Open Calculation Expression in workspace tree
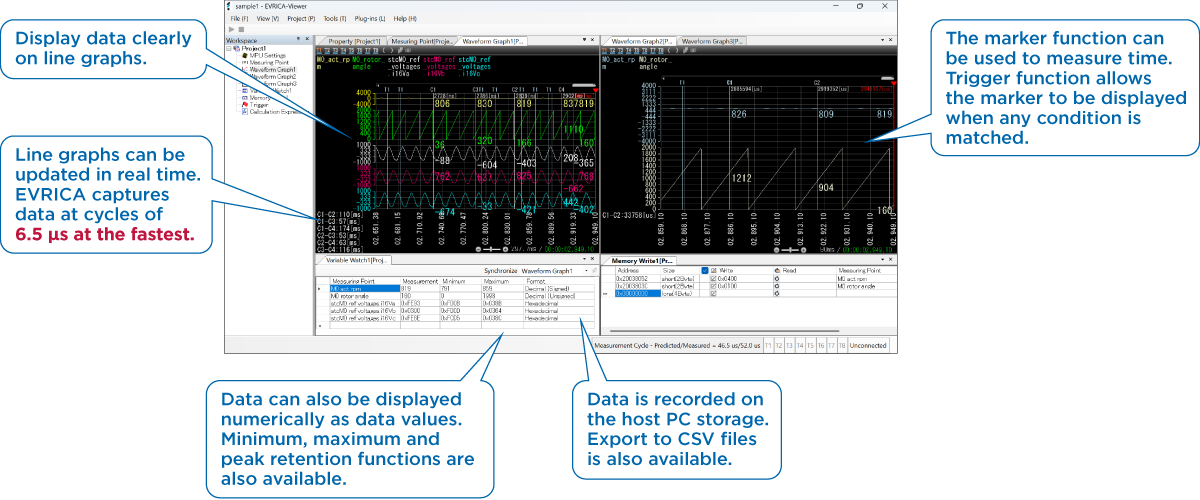1200x500 pixels. (272, 112)
